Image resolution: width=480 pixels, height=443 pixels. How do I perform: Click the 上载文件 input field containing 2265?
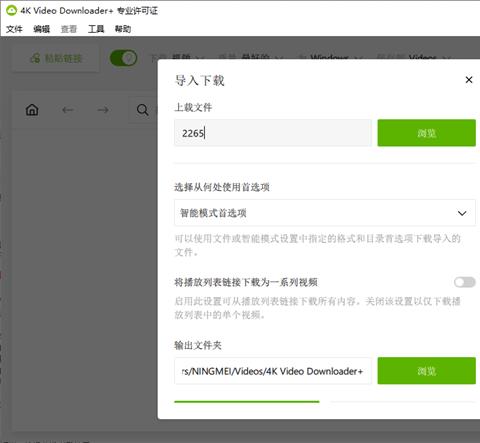coord(273,133)
